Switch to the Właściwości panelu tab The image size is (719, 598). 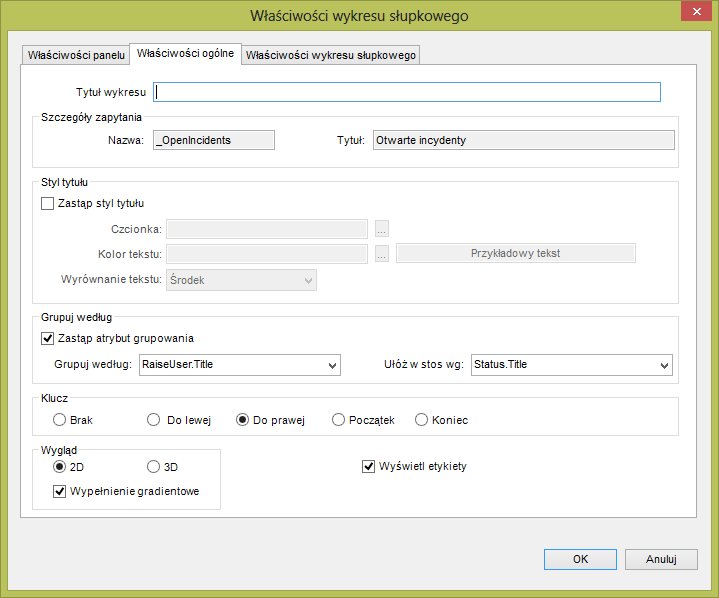click(x=76, y=55)
